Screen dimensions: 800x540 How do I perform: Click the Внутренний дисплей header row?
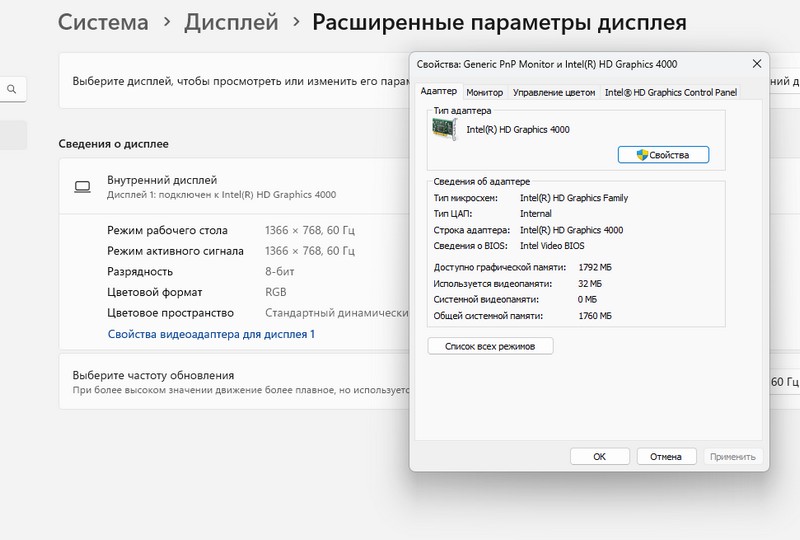[230, 187]
